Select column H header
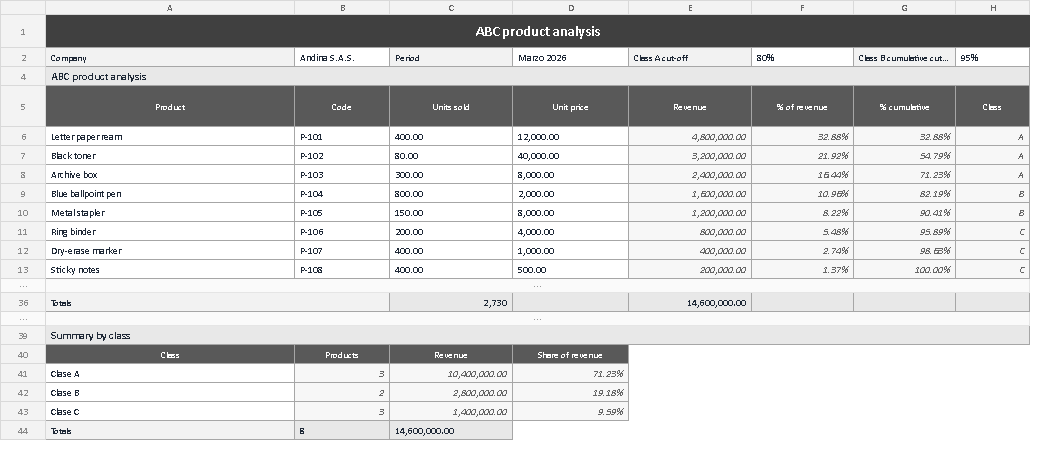 (x=993, y=7)
